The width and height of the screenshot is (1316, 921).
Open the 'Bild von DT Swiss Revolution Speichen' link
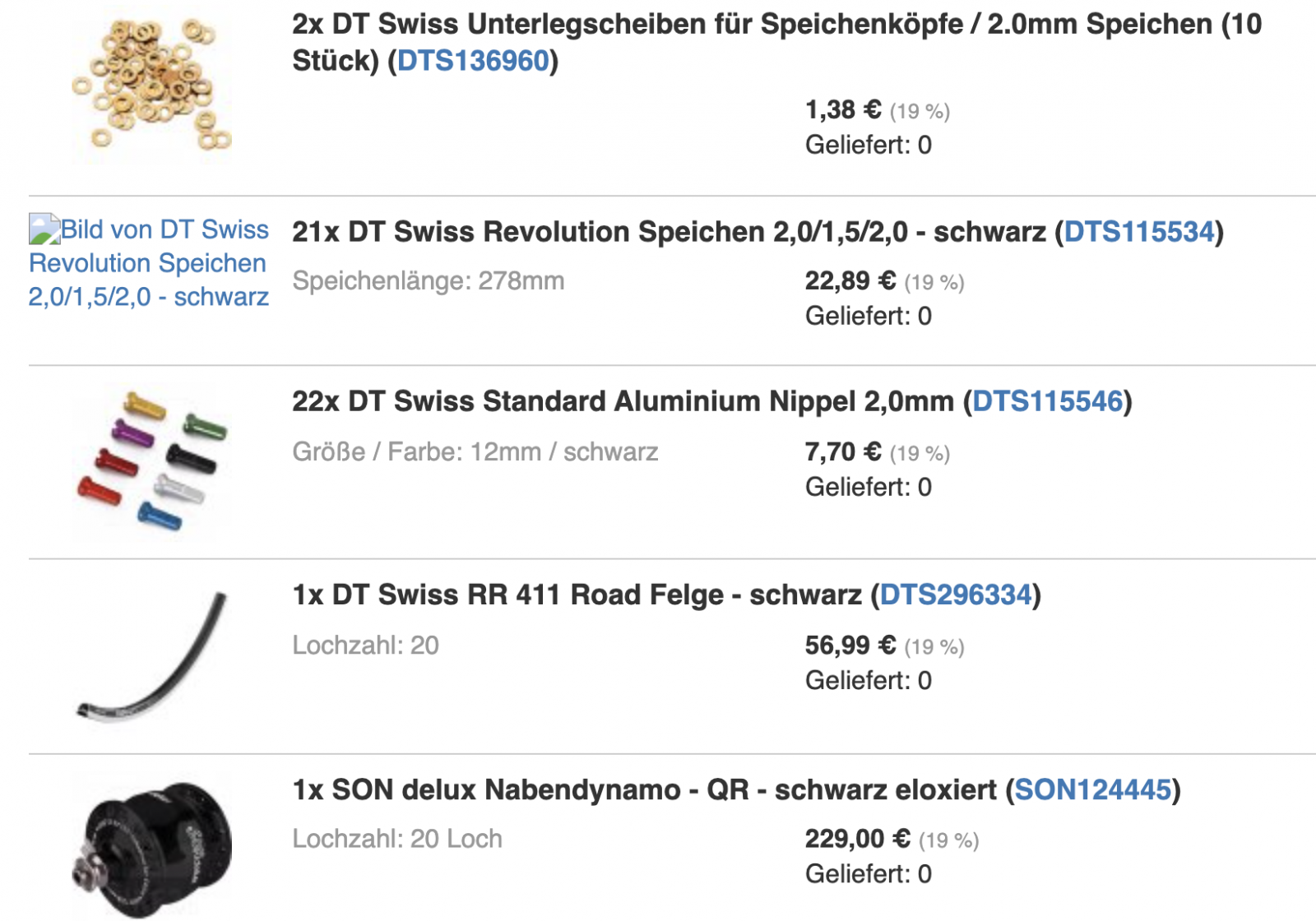point(149,263)
